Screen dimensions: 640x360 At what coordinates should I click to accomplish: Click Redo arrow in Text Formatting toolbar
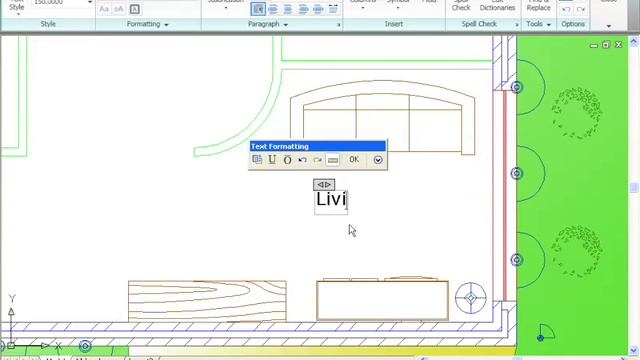click(x=318, y=160)
